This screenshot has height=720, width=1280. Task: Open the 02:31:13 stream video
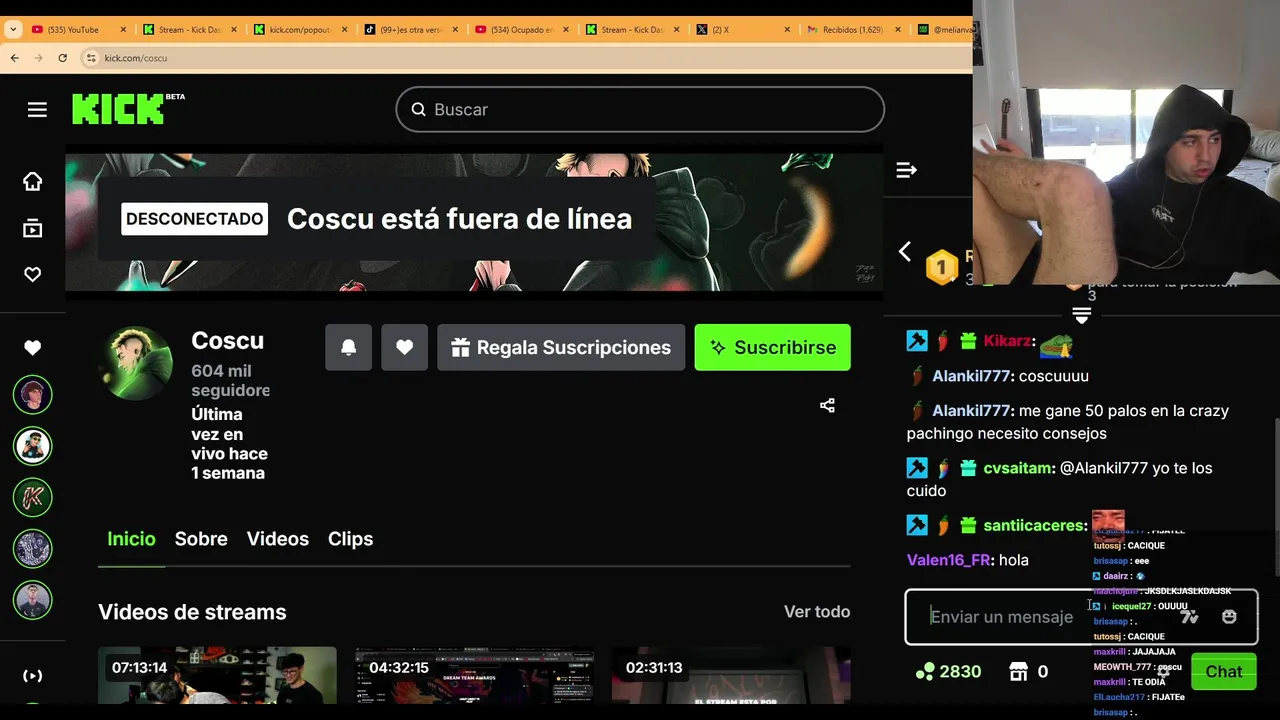point(731,675)
